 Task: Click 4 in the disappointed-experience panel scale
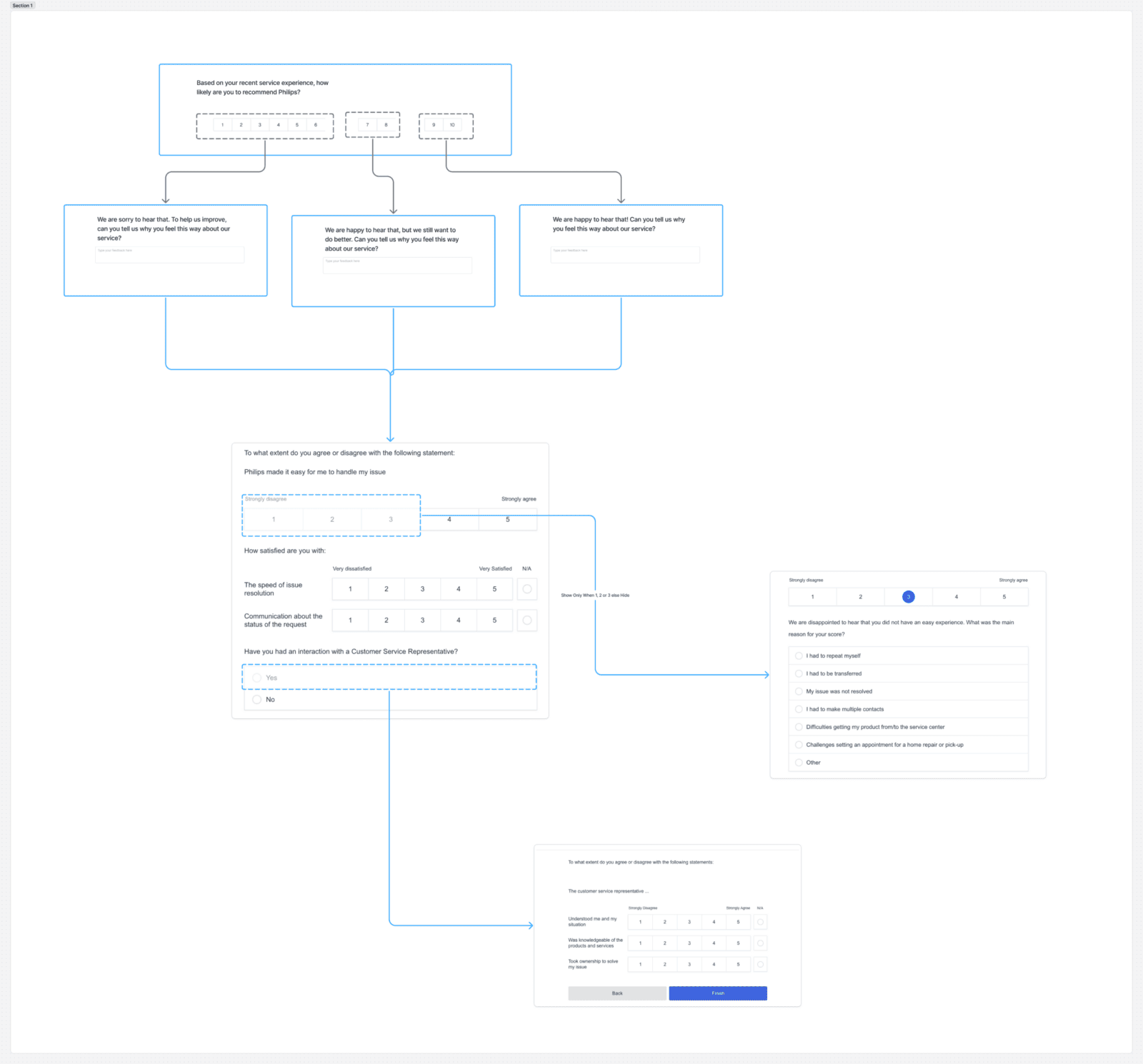956,596
